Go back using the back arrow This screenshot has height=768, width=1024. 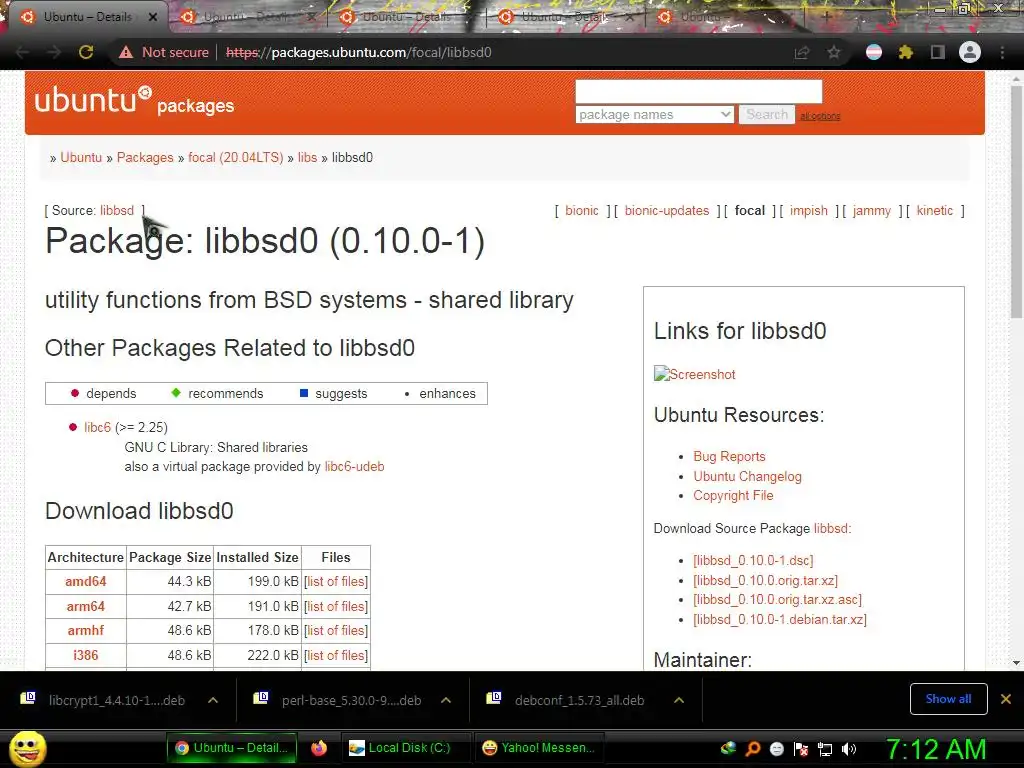coord(22,52)
